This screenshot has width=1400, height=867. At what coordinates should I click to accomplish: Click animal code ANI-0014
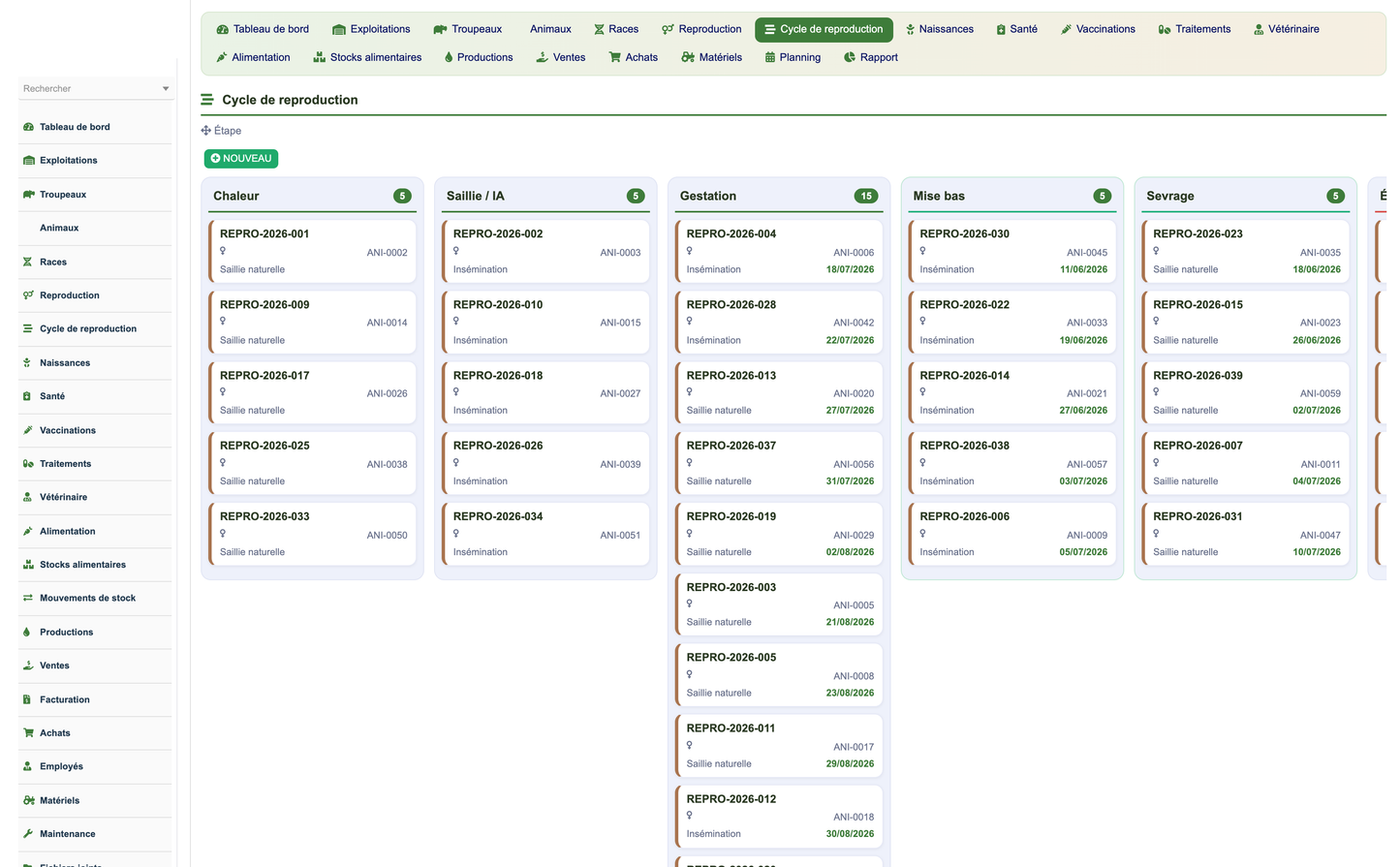pos(387,324)
